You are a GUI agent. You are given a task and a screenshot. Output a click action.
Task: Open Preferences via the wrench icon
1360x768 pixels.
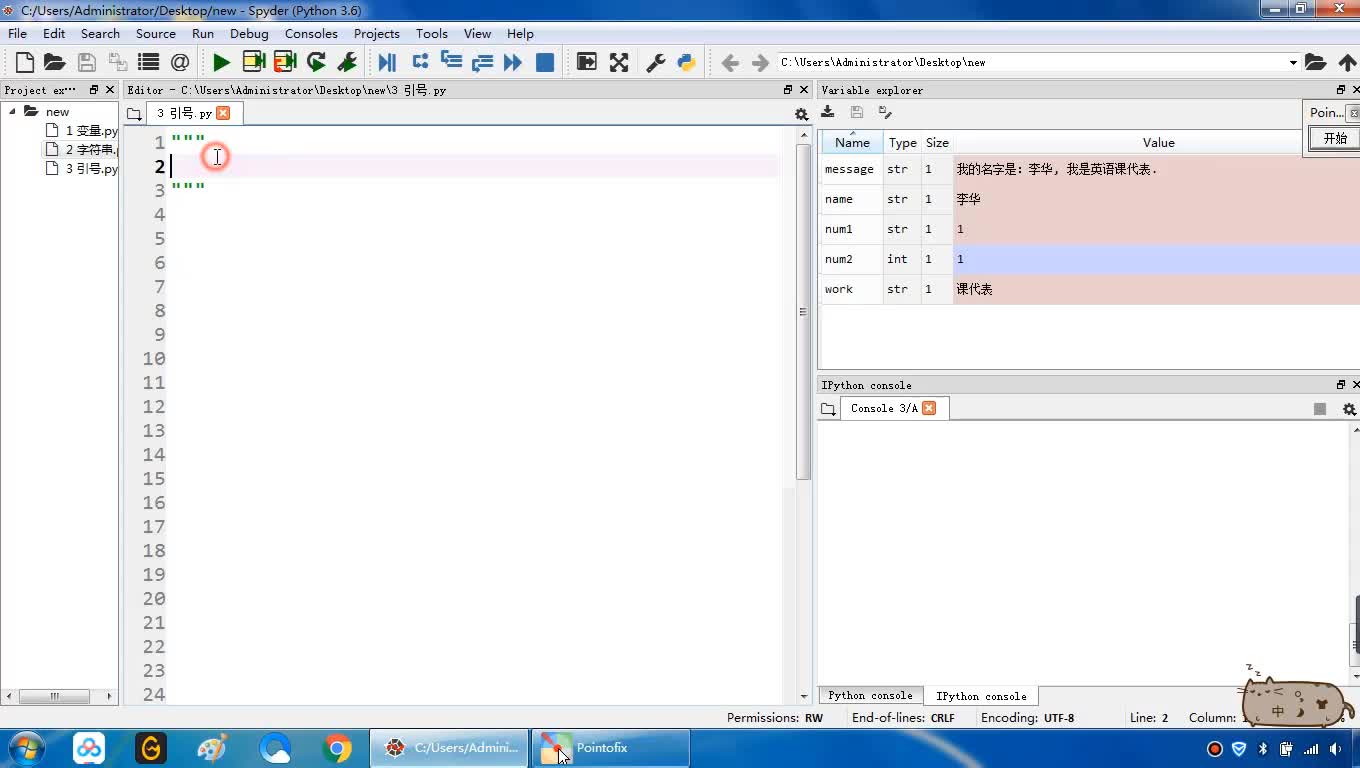(656, 62)
